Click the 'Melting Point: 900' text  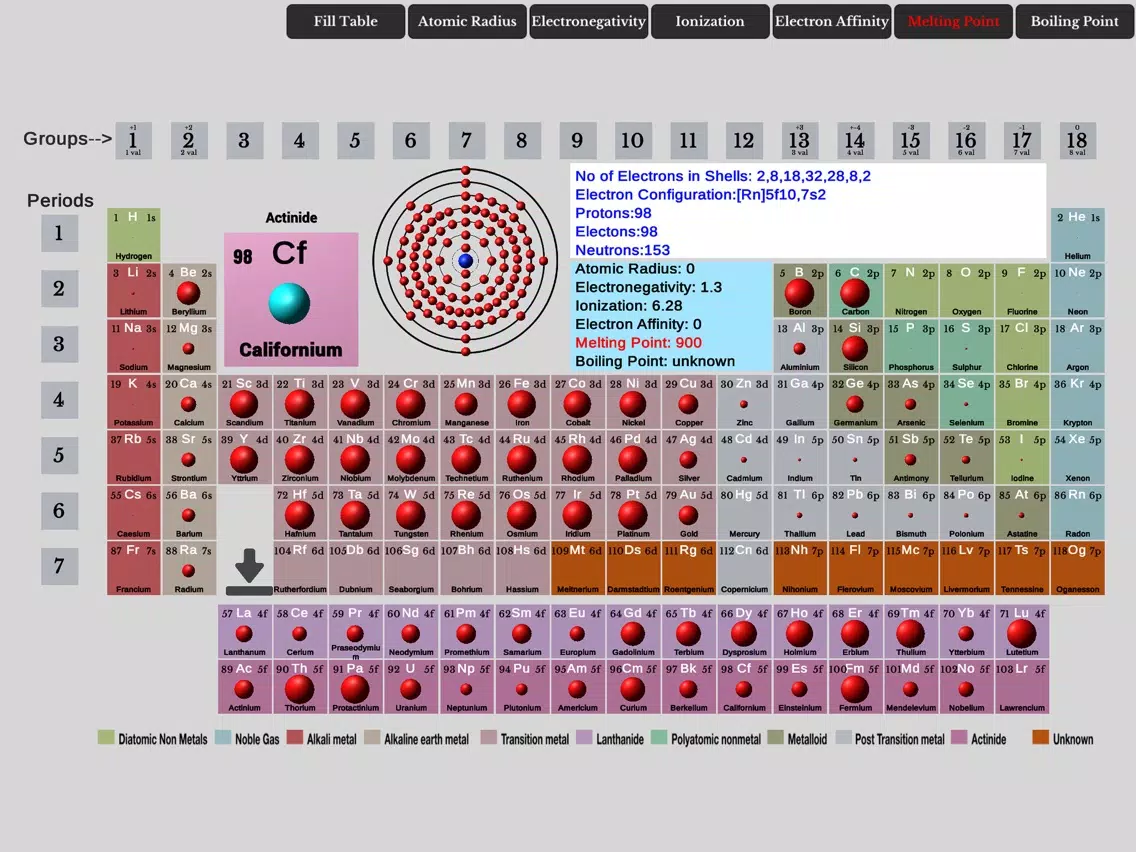(638, 343)
